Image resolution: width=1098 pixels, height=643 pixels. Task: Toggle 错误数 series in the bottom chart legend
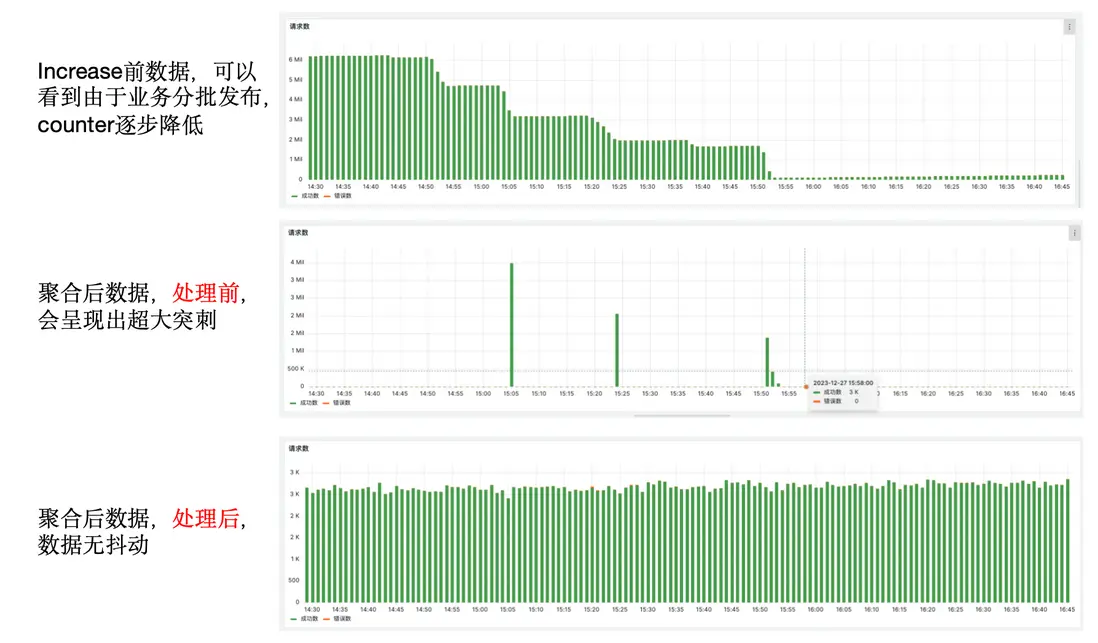pos(336,618)
